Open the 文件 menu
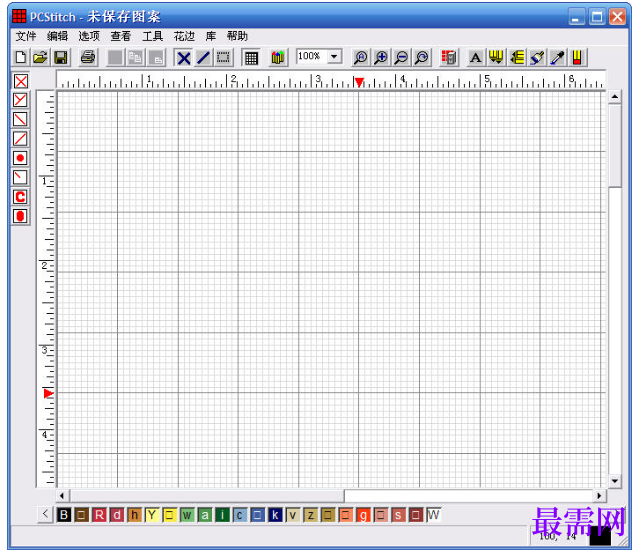Screen dimensions: 644x553 [x=25, y=36]
